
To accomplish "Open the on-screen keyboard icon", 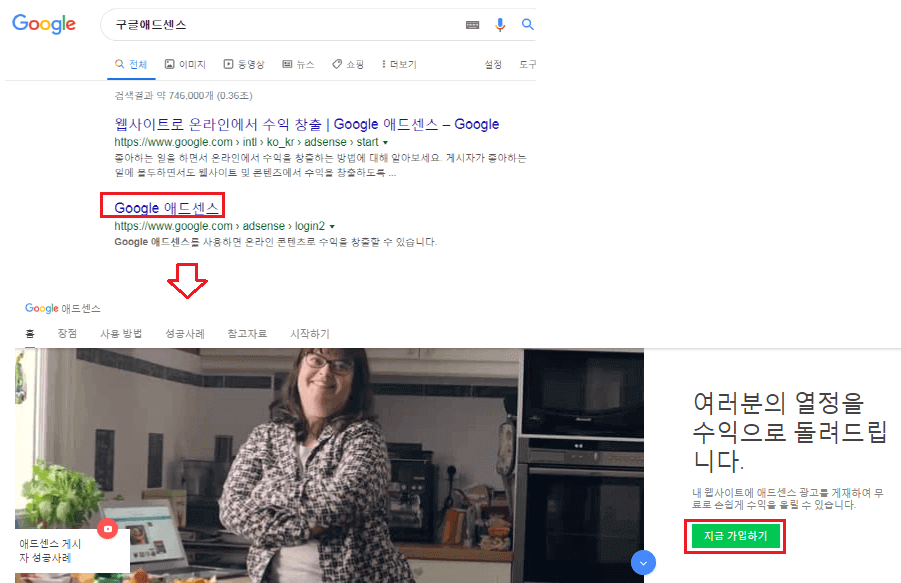I will (472, 25).
